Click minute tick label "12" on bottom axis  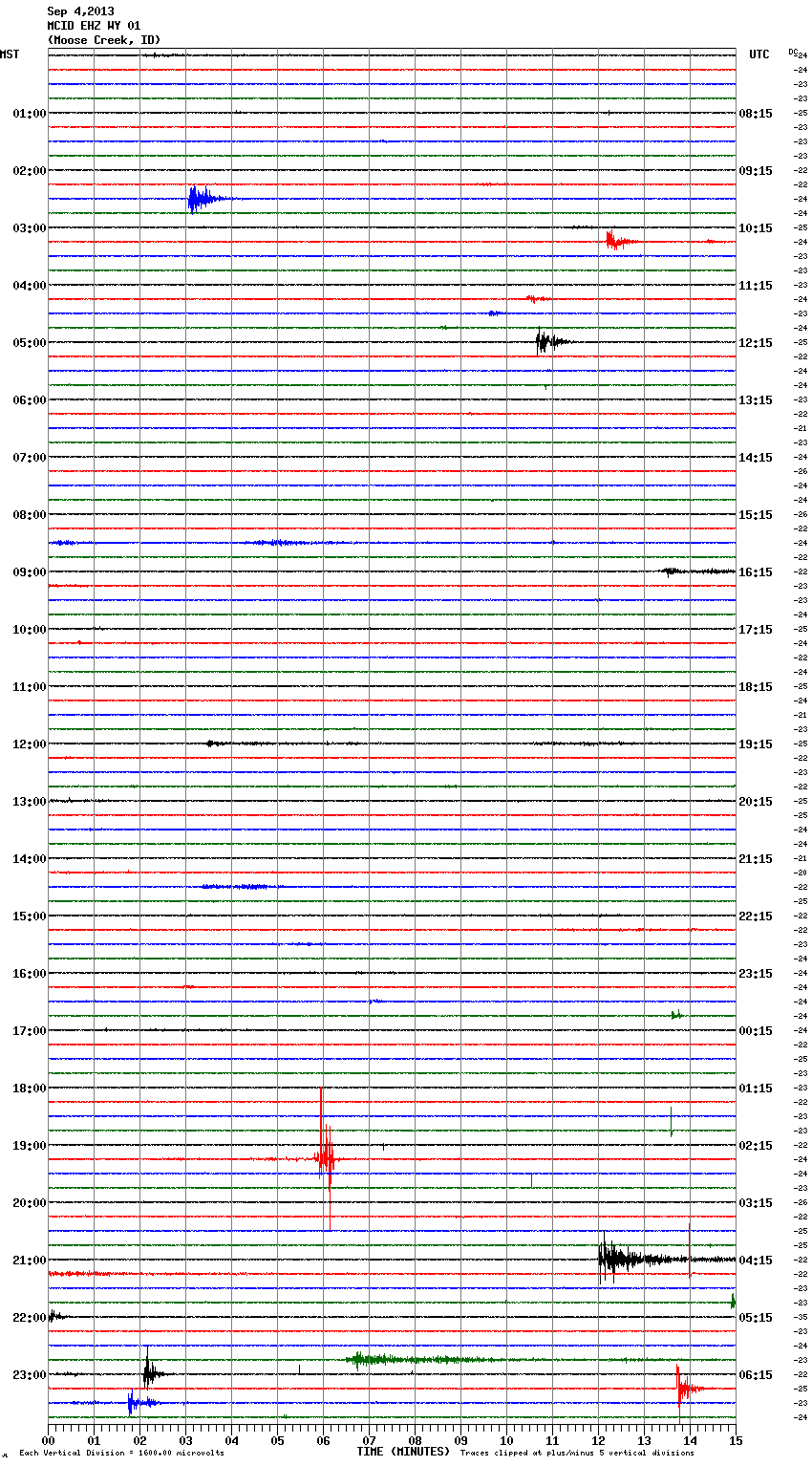(598, 1440)
